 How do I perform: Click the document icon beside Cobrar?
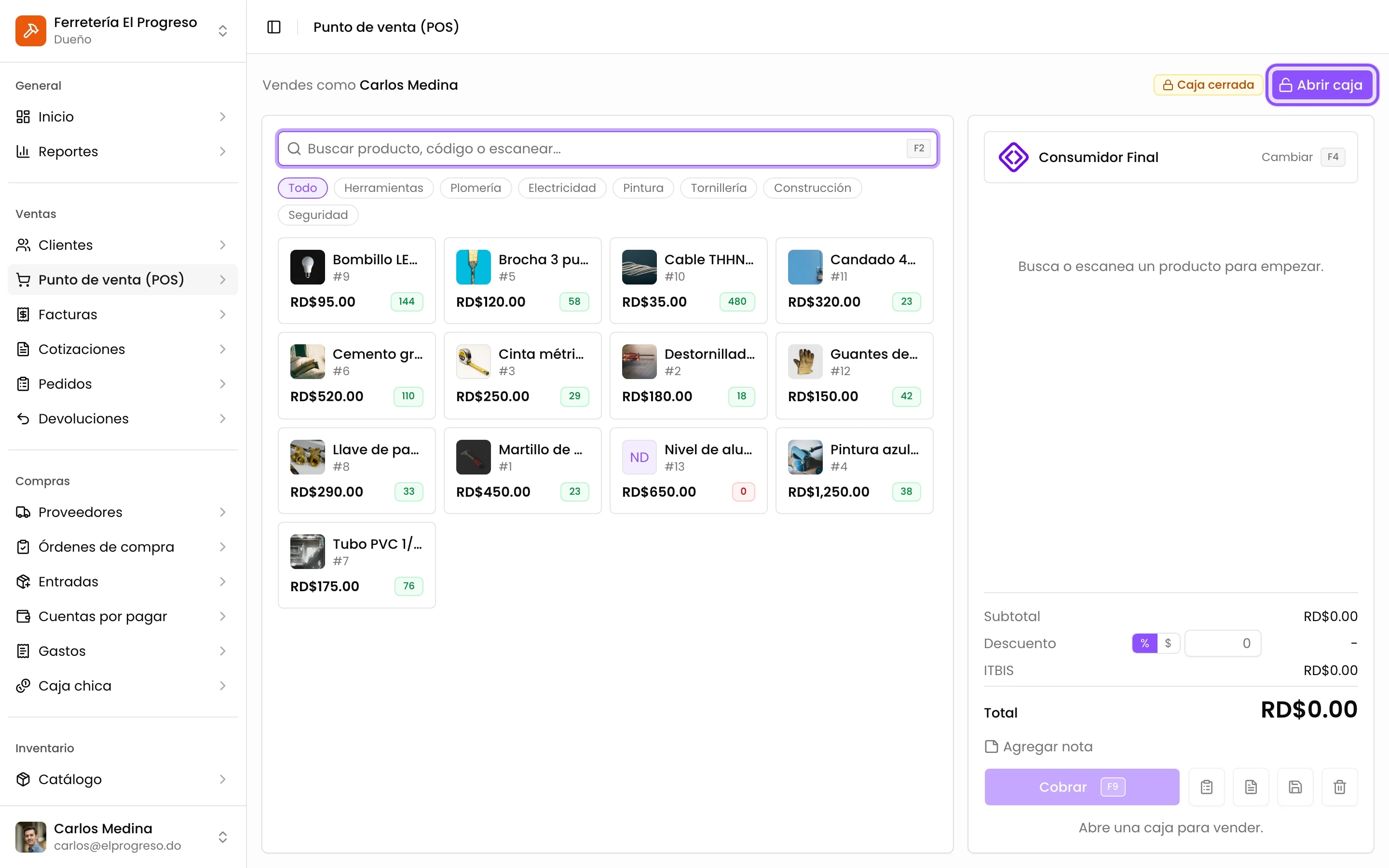(1251, 787)
